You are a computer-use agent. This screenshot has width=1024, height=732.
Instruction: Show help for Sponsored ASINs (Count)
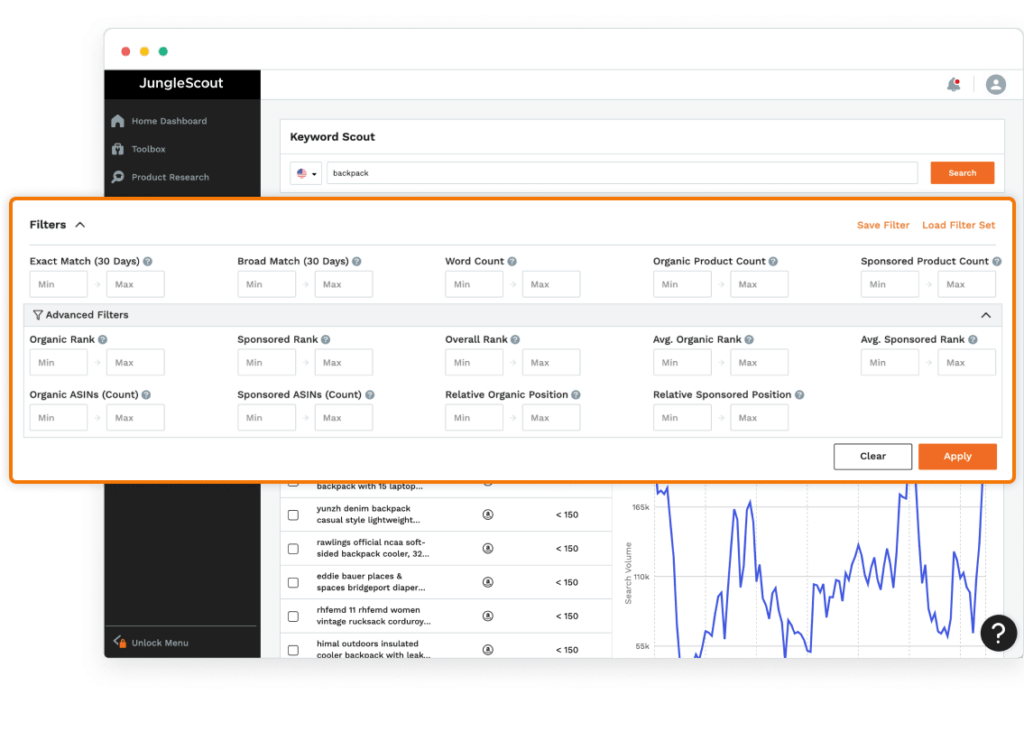tap(370, 395)
